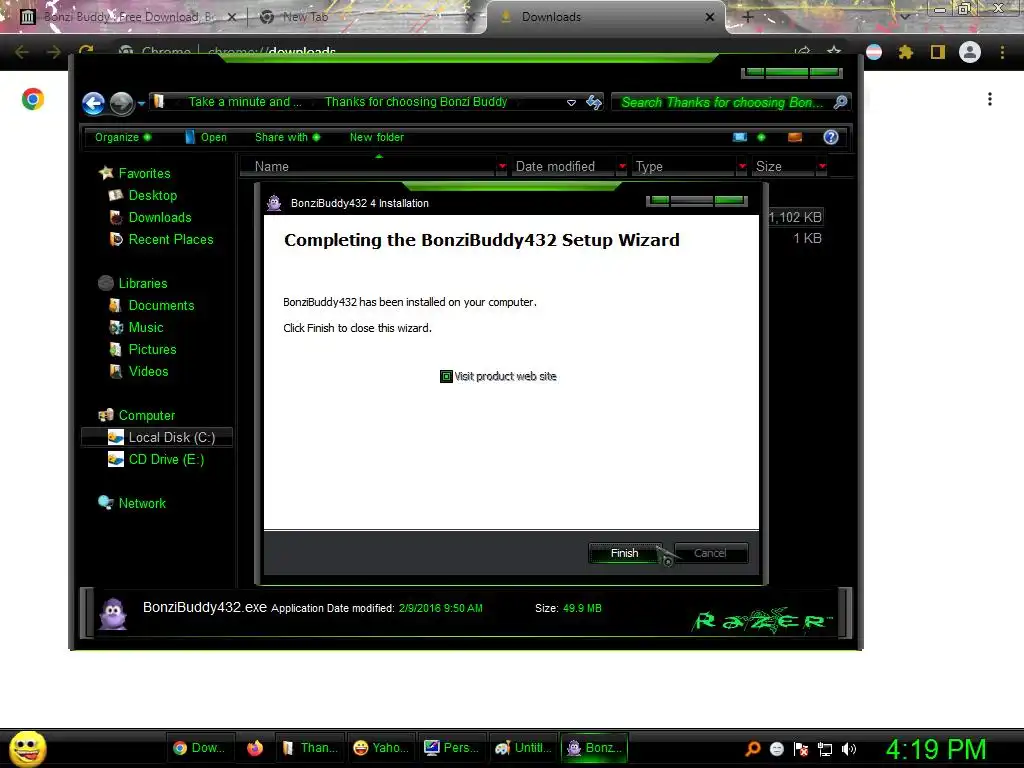Click the Finish button in the setup wizard

pyautogui.click(x=624, y=553)
